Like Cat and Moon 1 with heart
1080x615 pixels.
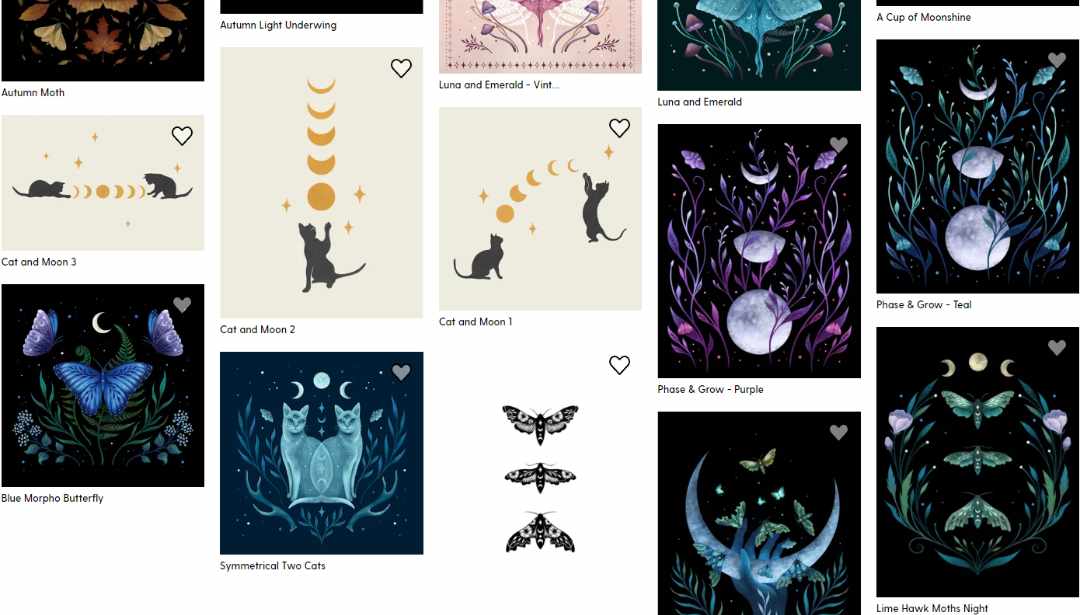pos(619,127)
